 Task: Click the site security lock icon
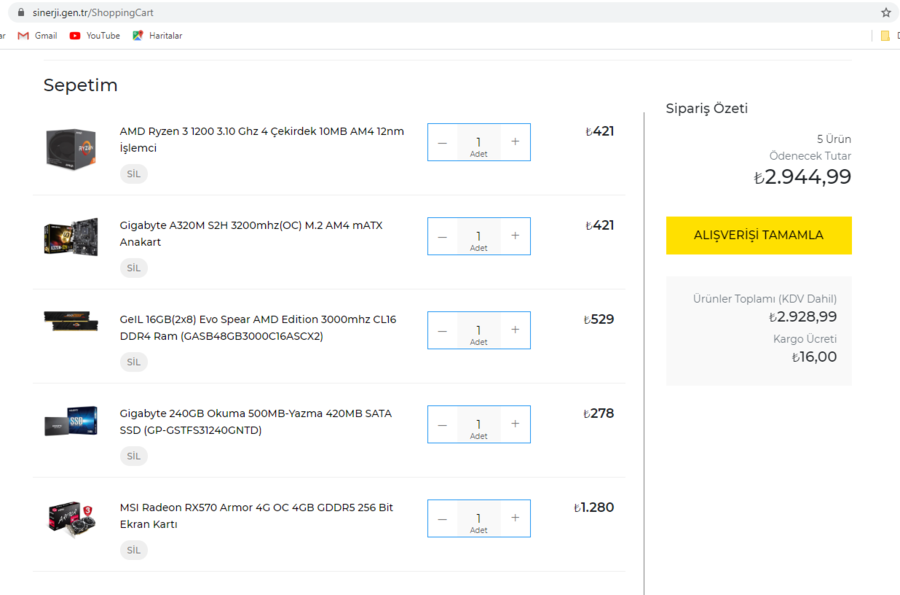coord(21,13)
